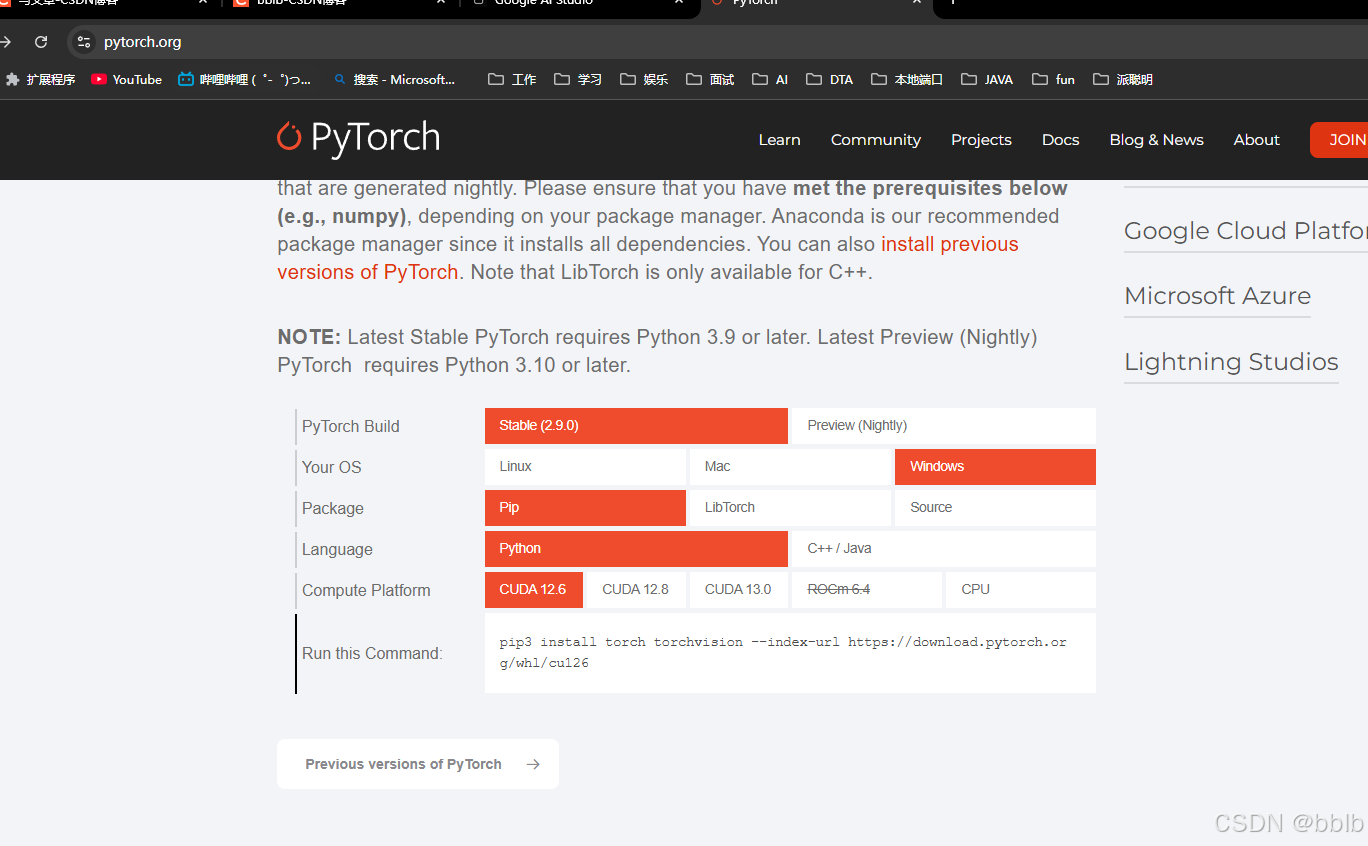Click the Compute Platform row label
Image resolution: width=1368 pixels, height=846 pixels.
pos(366,590)
